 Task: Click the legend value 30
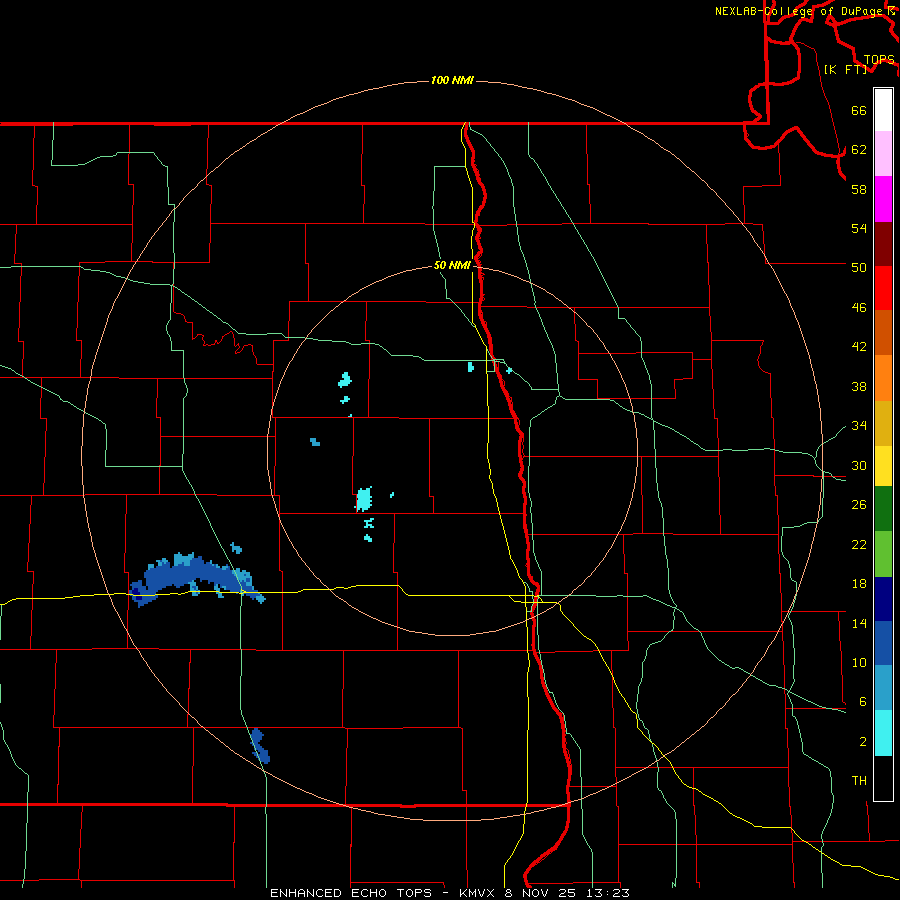(859, 465)
